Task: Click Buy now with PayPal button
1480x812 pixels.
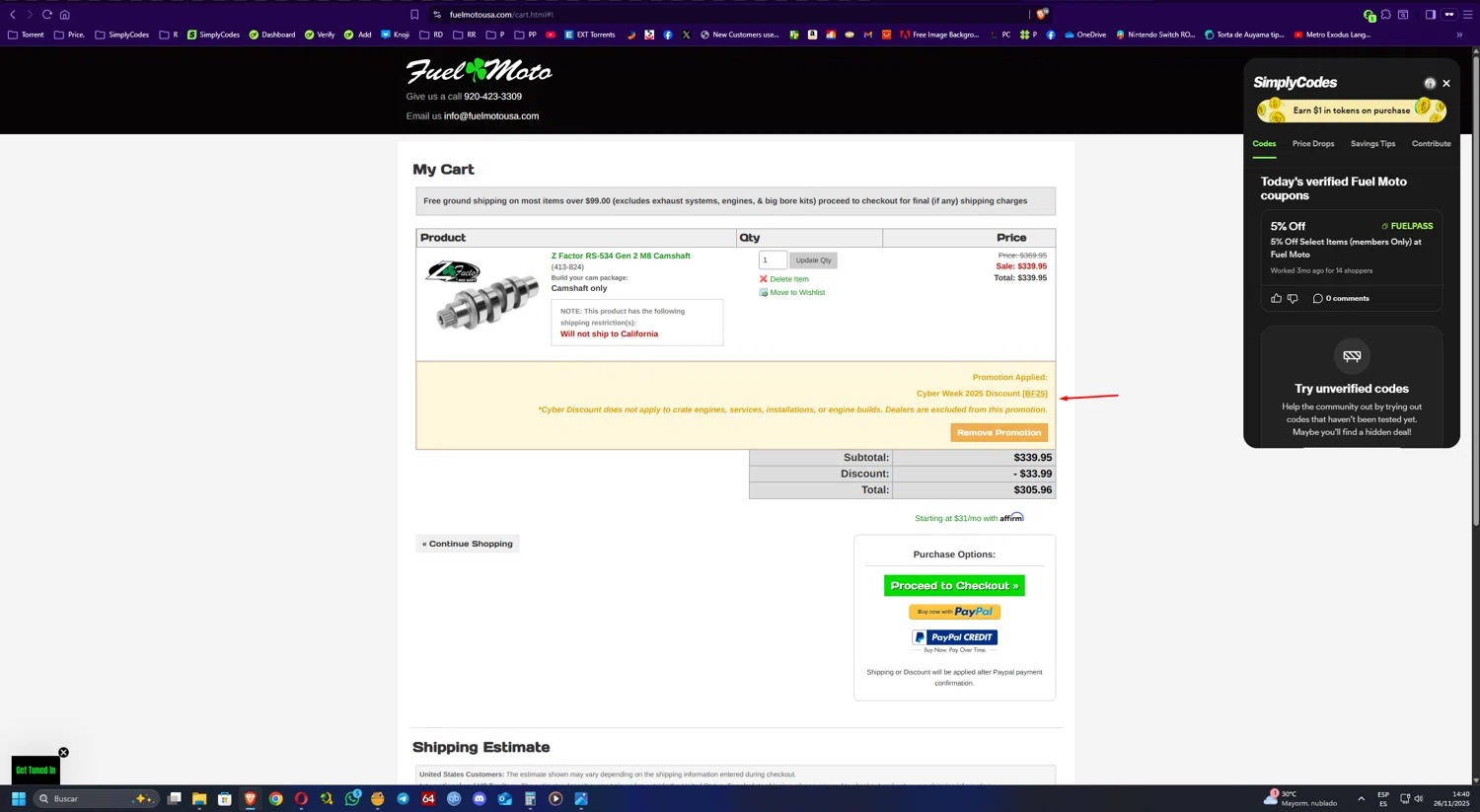Action: (x=954, y=612)
